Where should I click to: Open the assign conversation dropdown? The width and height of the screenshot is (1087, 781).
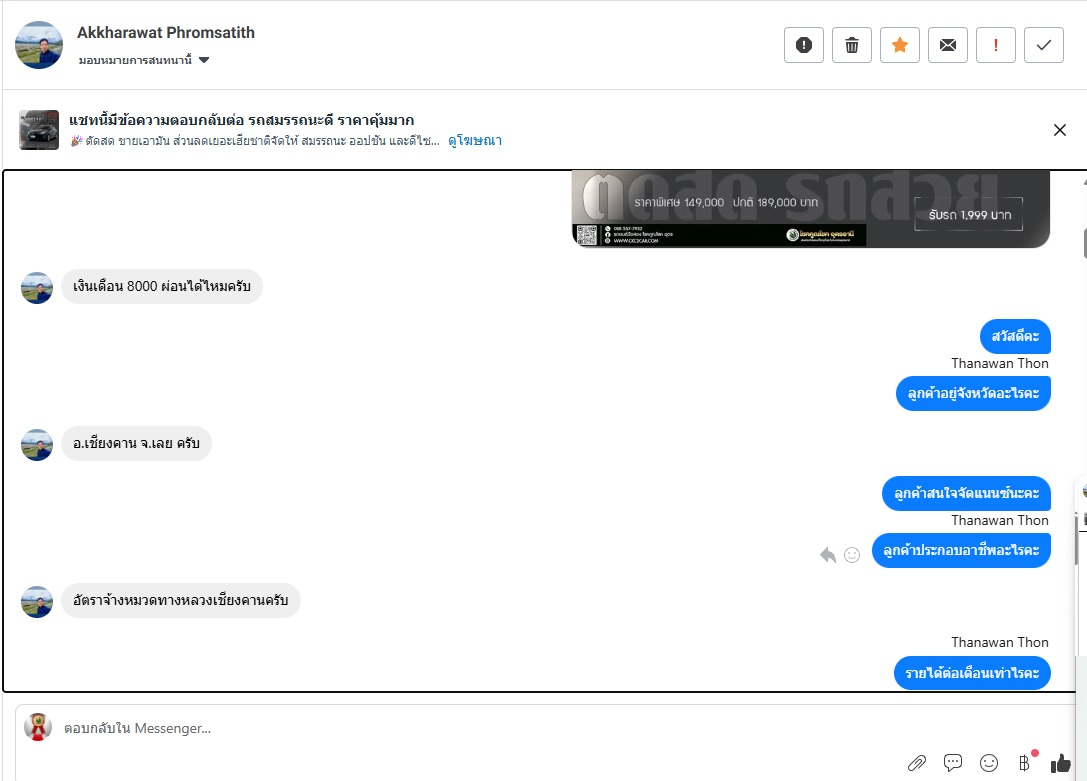tap(144, 60)
